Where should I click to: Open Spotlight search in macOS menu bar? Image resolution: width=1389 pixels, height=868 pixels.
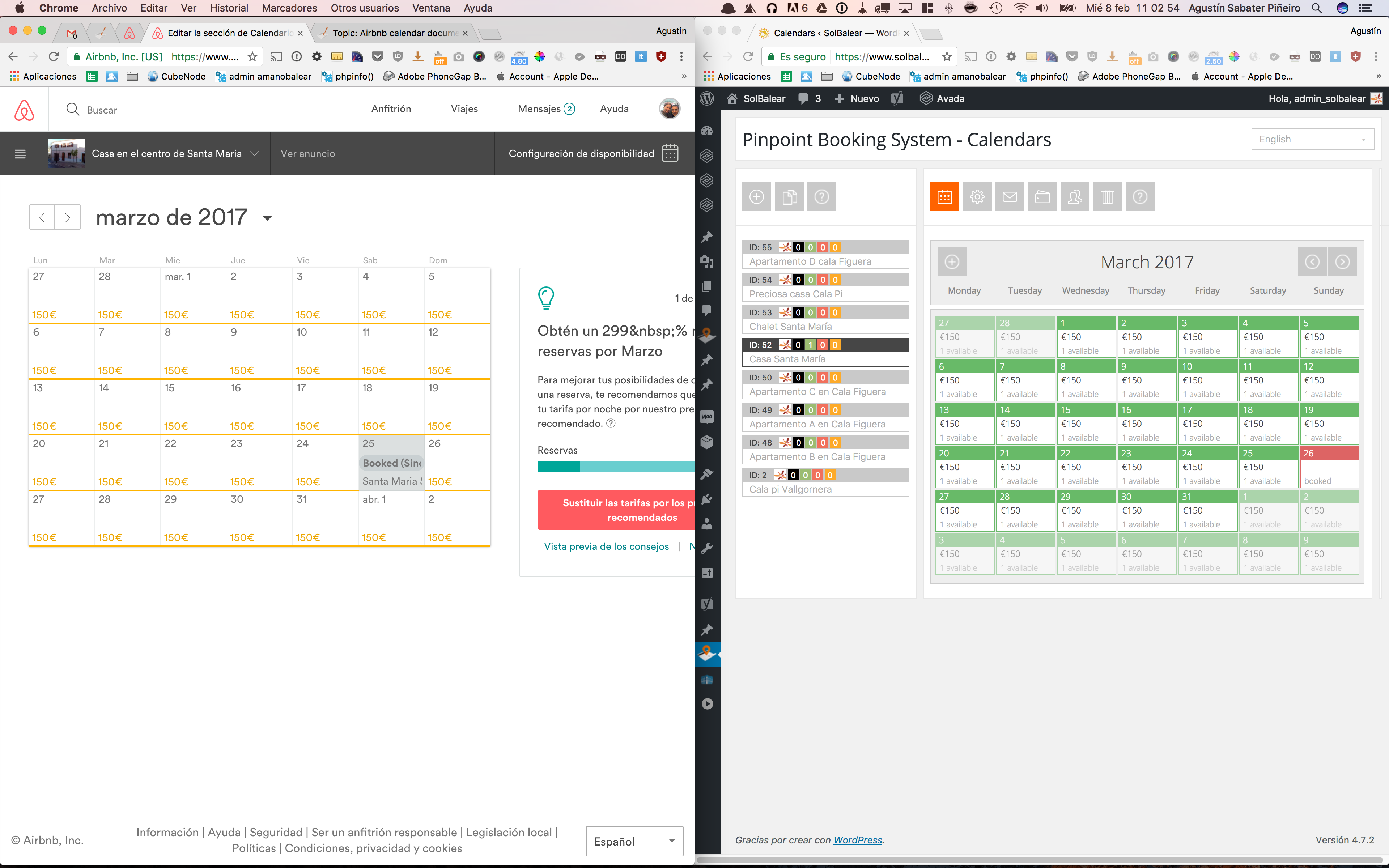pyautogui.click(x=1317, y=8)
